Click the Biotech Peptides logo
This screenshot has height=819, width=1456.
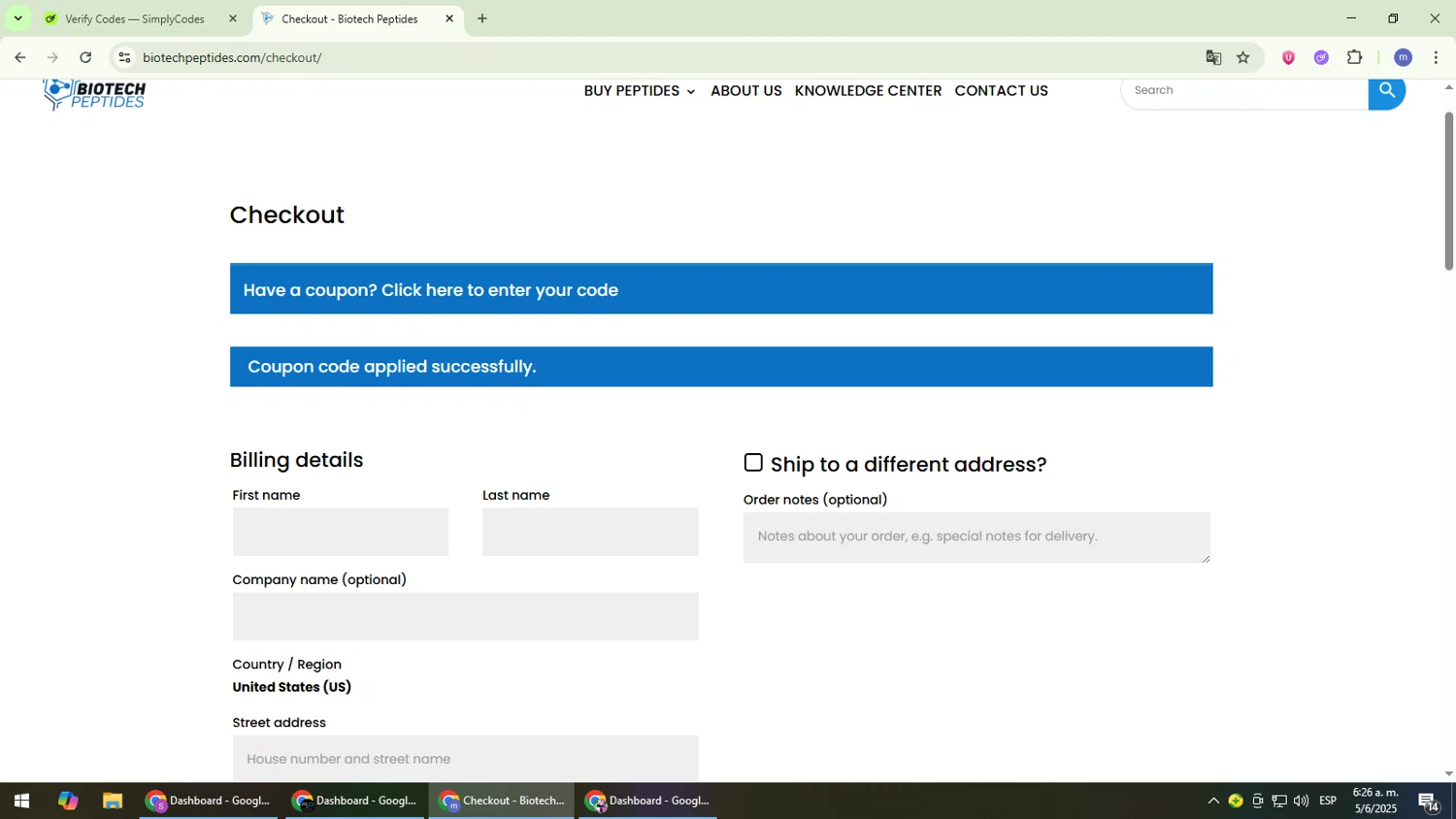[94, 94]
